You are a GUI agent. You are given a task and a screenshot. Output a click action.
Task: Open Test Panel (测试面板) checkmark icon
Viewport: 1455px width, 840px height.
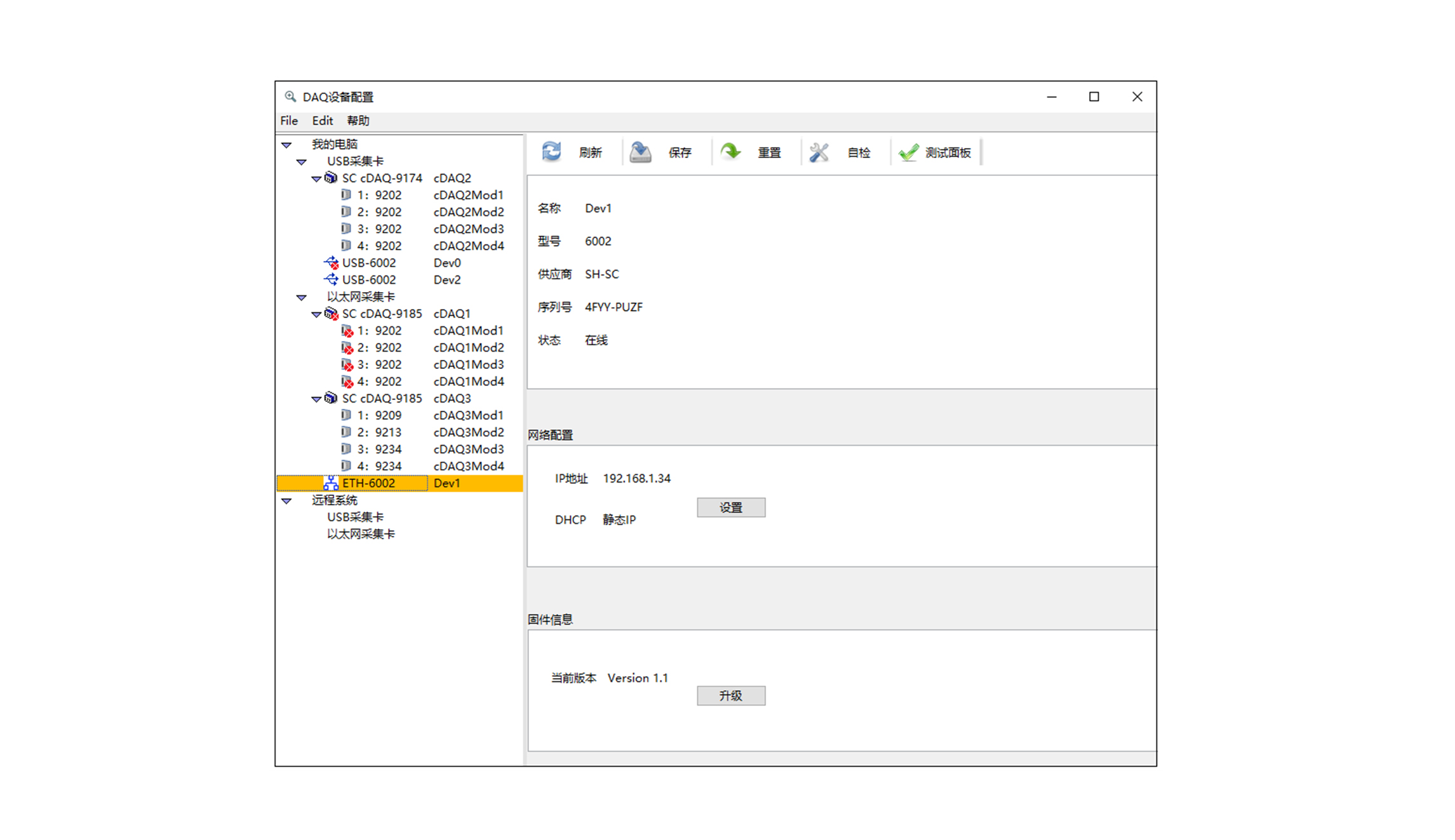[x=909, y=152]
